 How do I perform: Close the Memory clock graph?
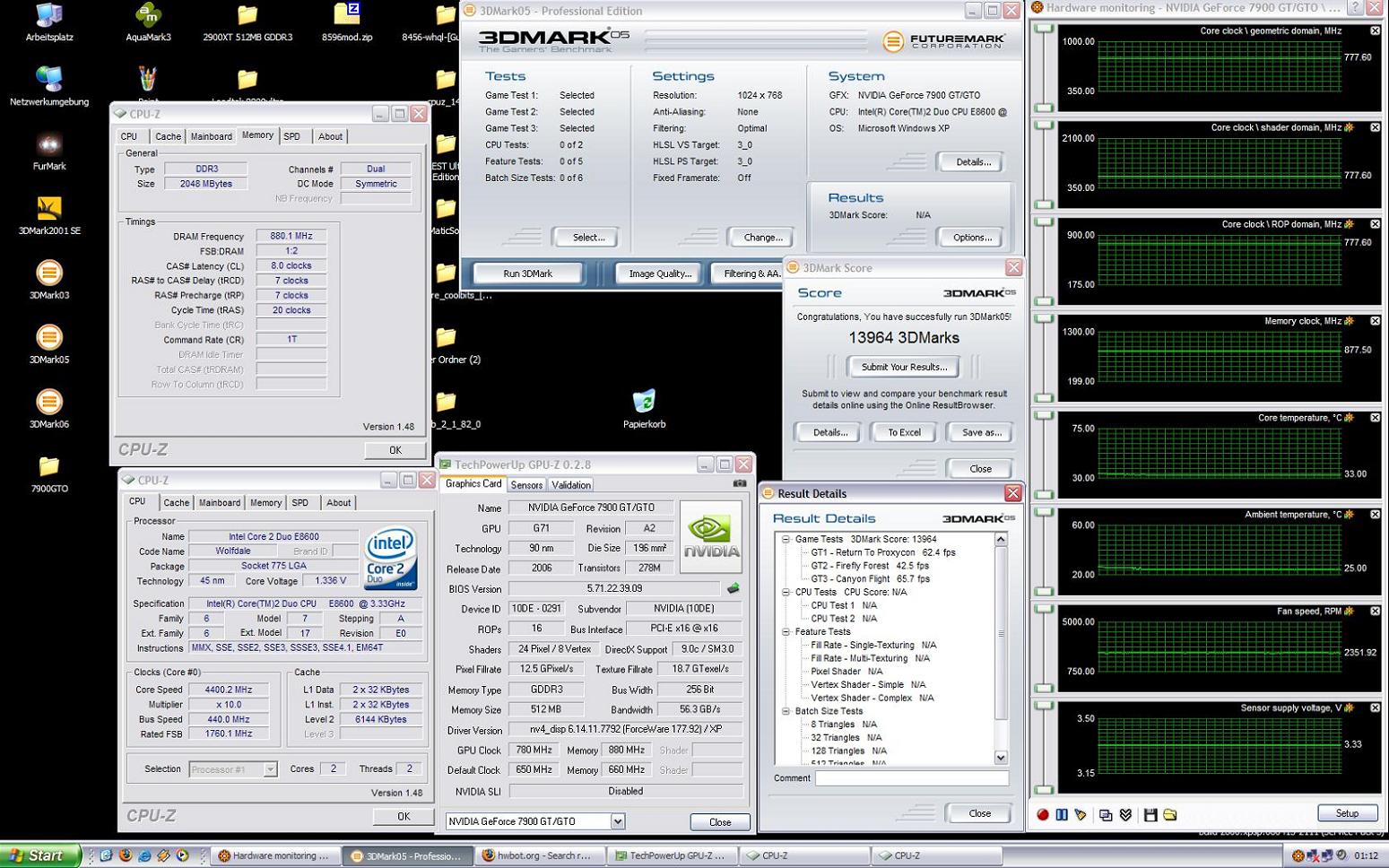[x=1375, y=321]
